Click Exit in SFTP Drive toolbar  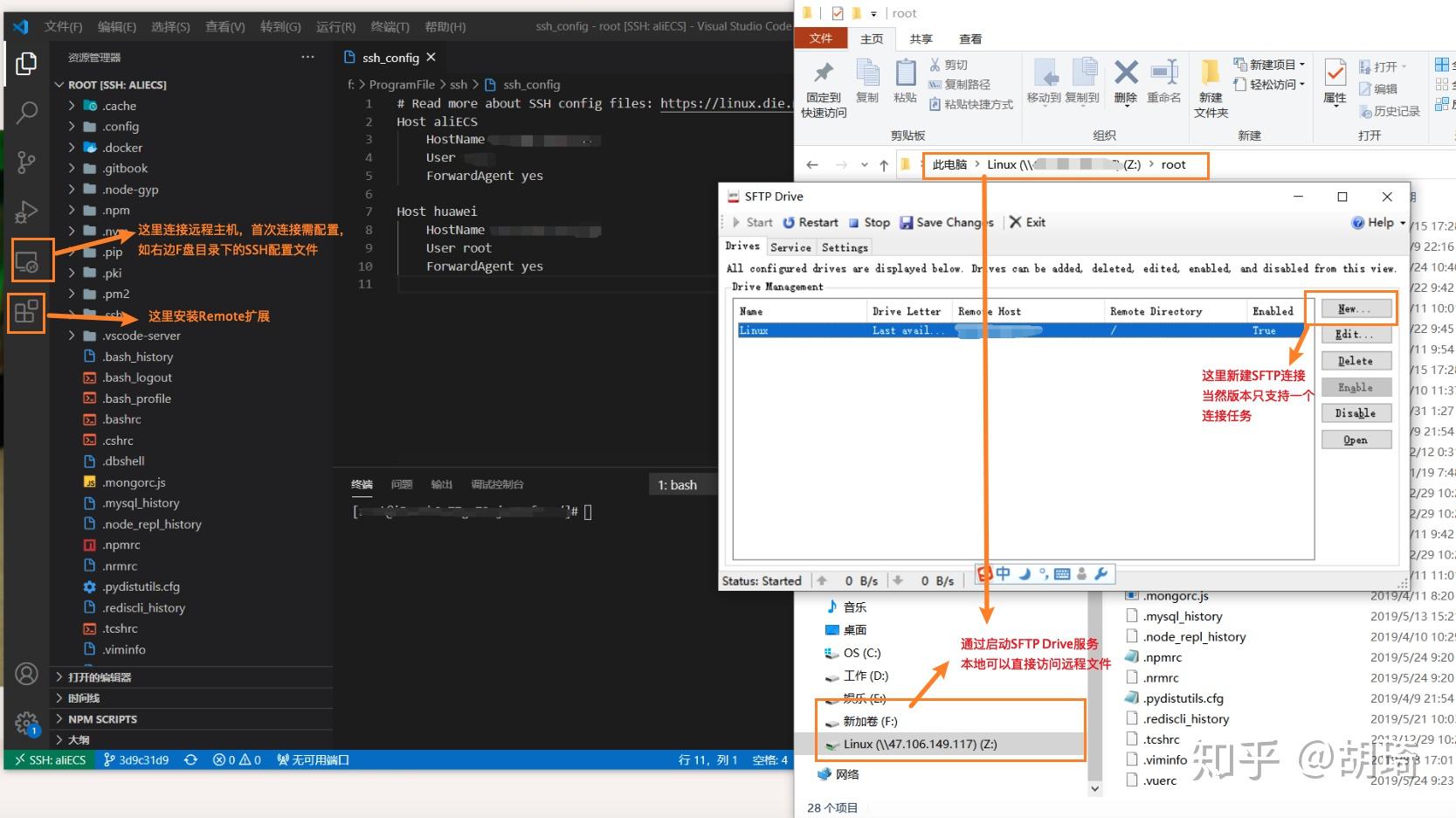1028,222
